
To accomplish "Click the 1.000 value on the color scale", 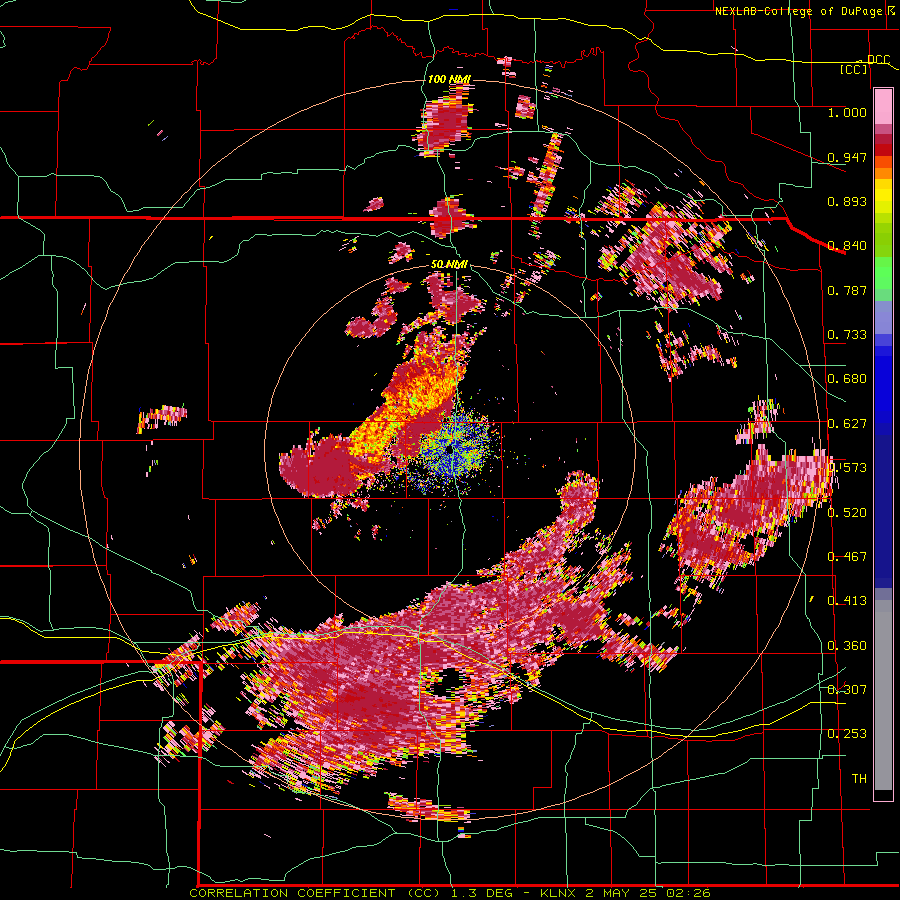I will pos(847,112).
